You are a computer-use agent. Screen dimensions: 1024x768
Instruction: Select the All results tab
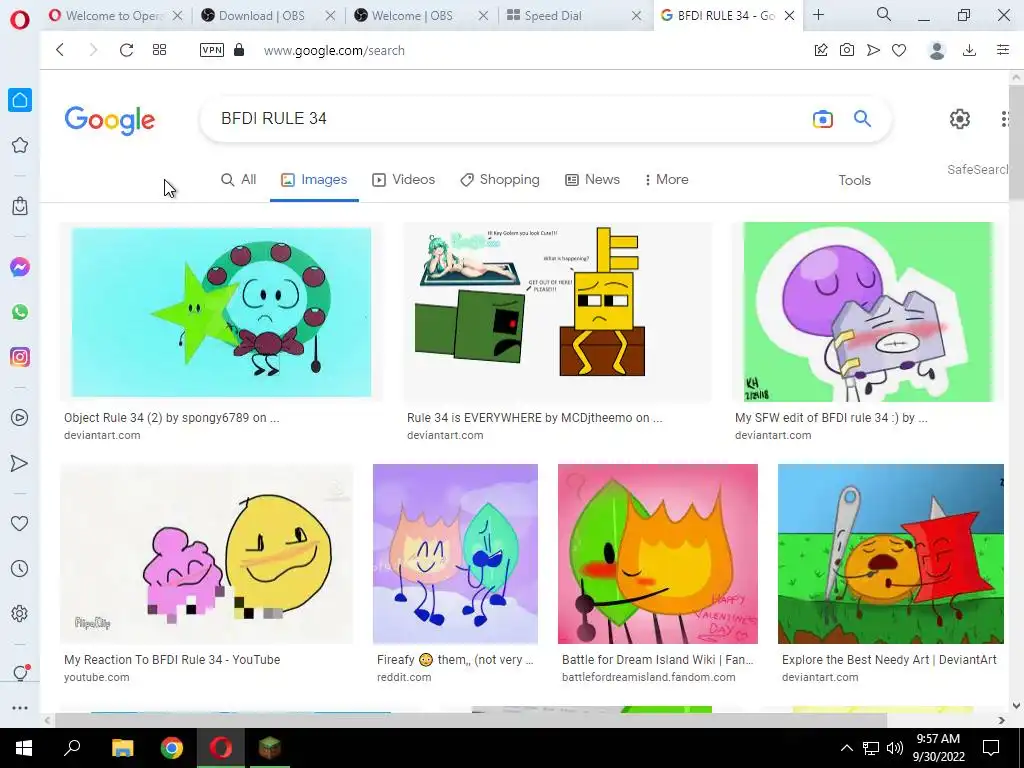coord(238,180)
